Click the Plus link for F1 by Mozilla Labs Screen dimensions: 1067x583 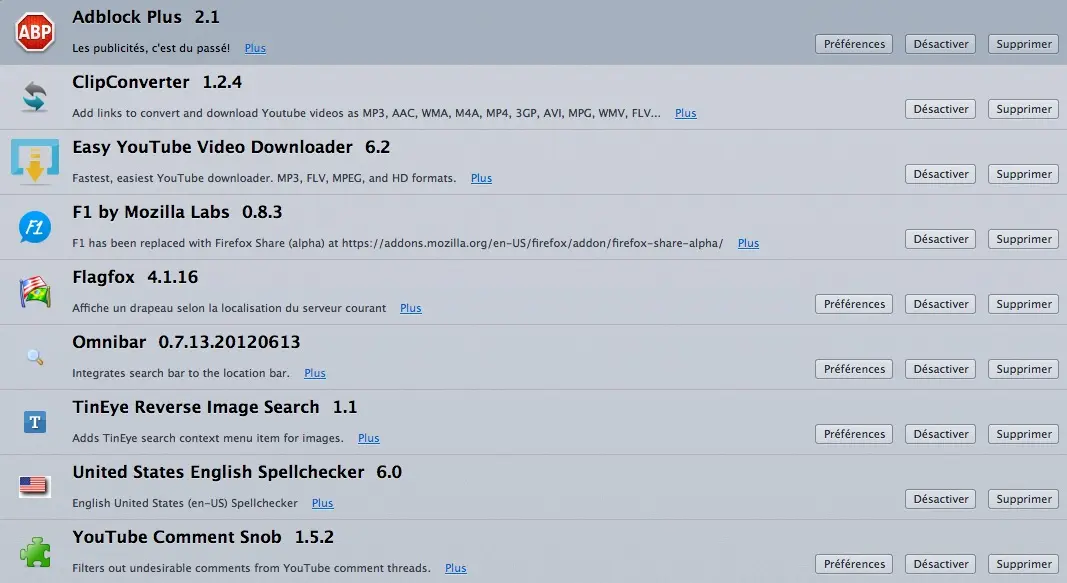[748, 243]
